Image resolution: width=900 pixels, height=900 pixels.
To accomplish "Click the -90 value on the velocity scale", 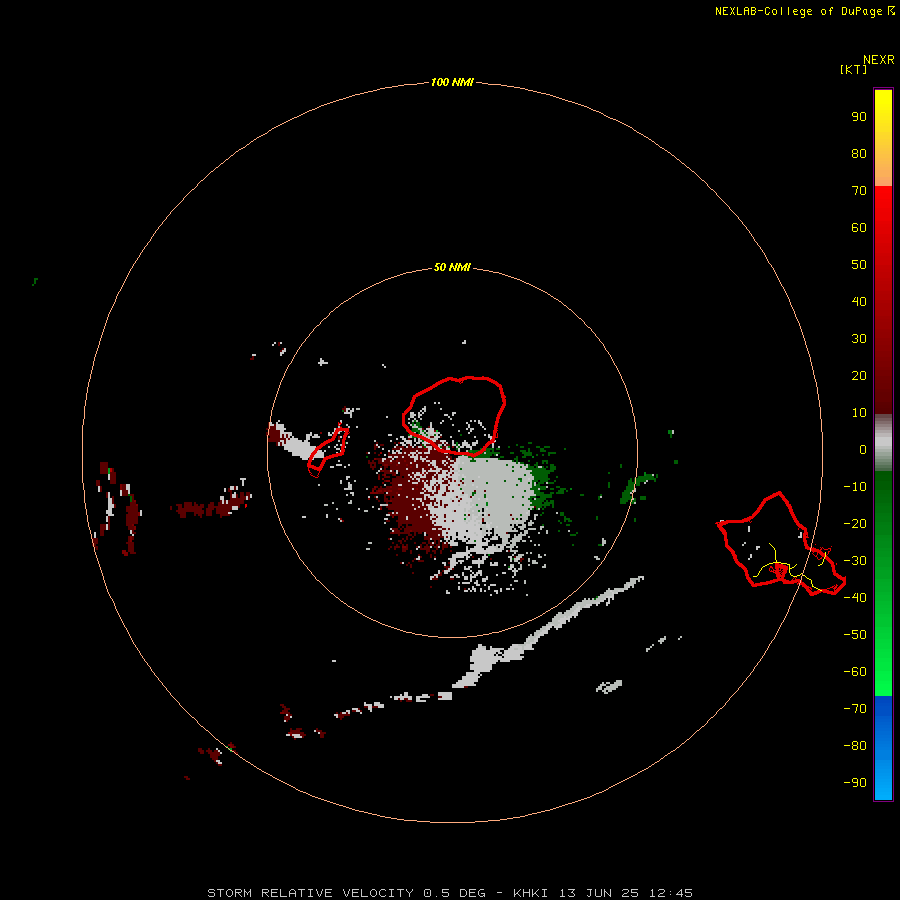I will pyautogui.click(x=855, y=783).
